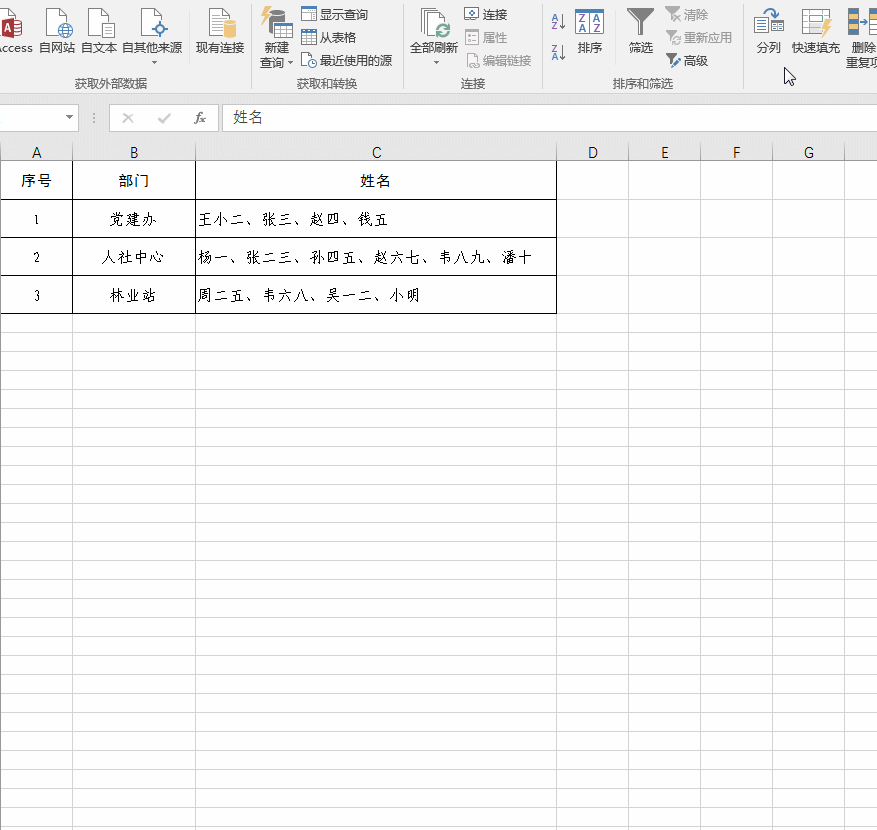
Task: Open 高级 (Advanced) filter
Action: (x=686, y=60)
